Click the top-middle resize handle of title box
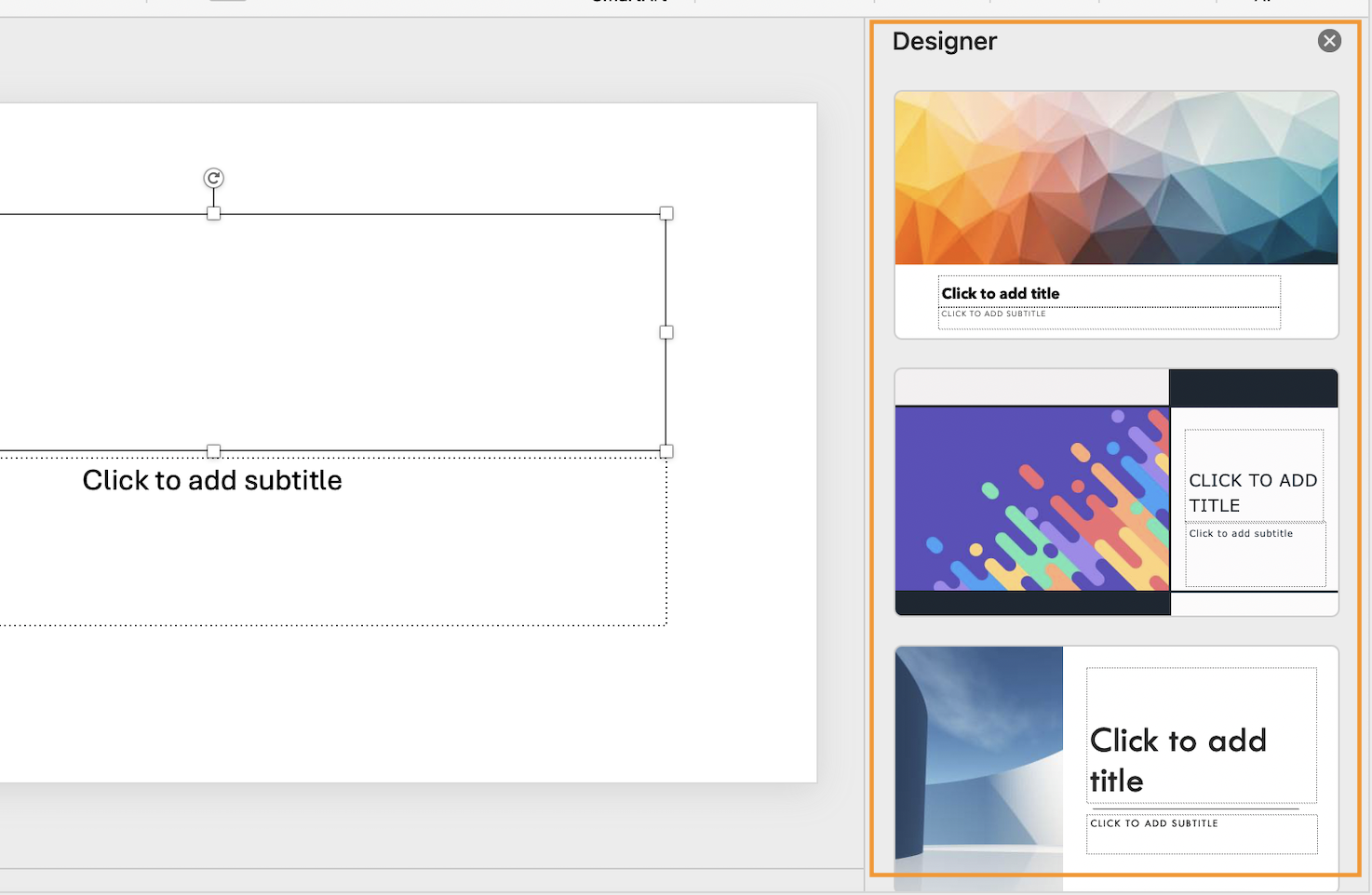The height and width of the screenshot is (895, 1372). point(213,214)
